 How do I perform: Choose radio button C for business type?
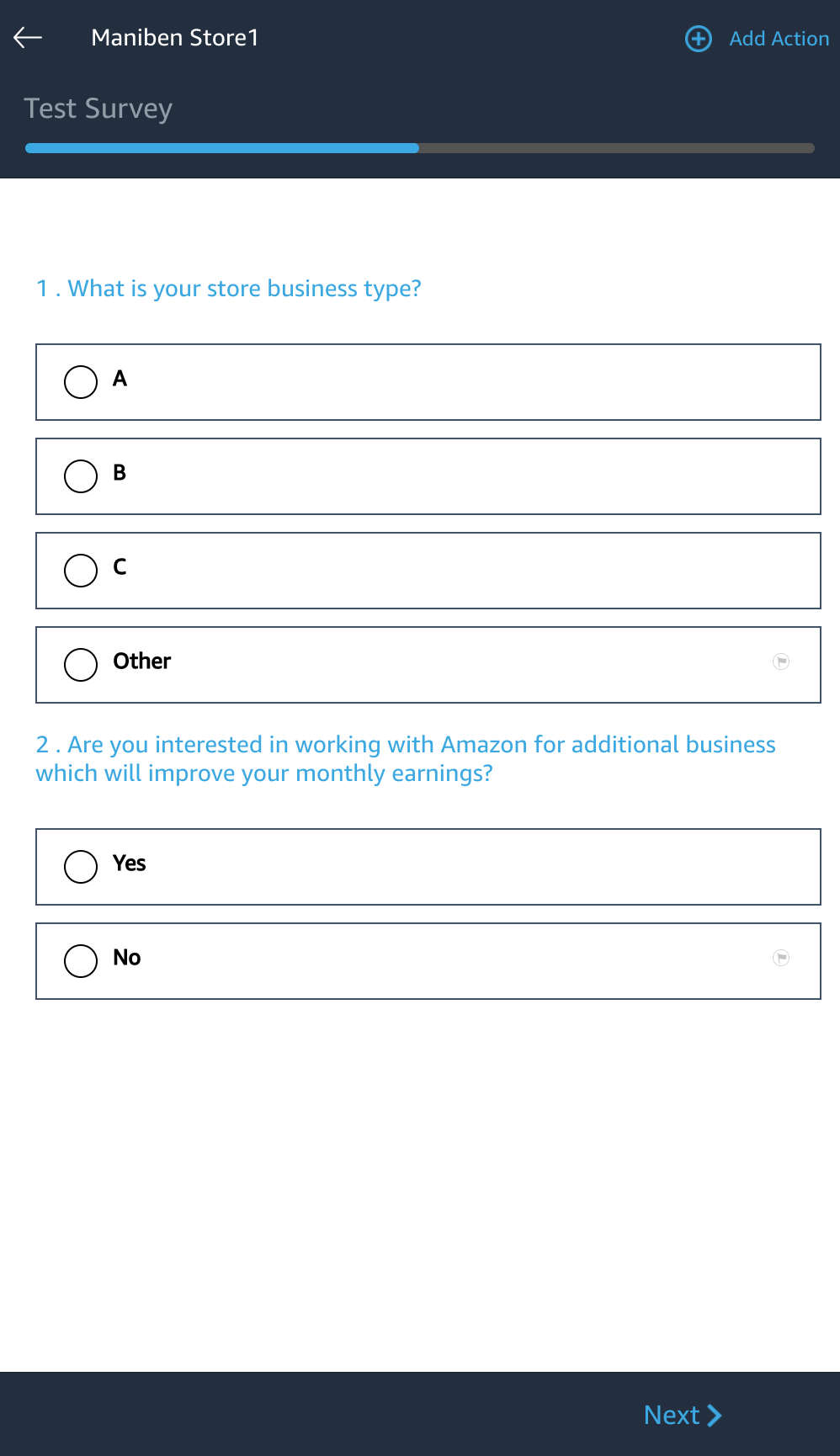click(x=81, y=571)
